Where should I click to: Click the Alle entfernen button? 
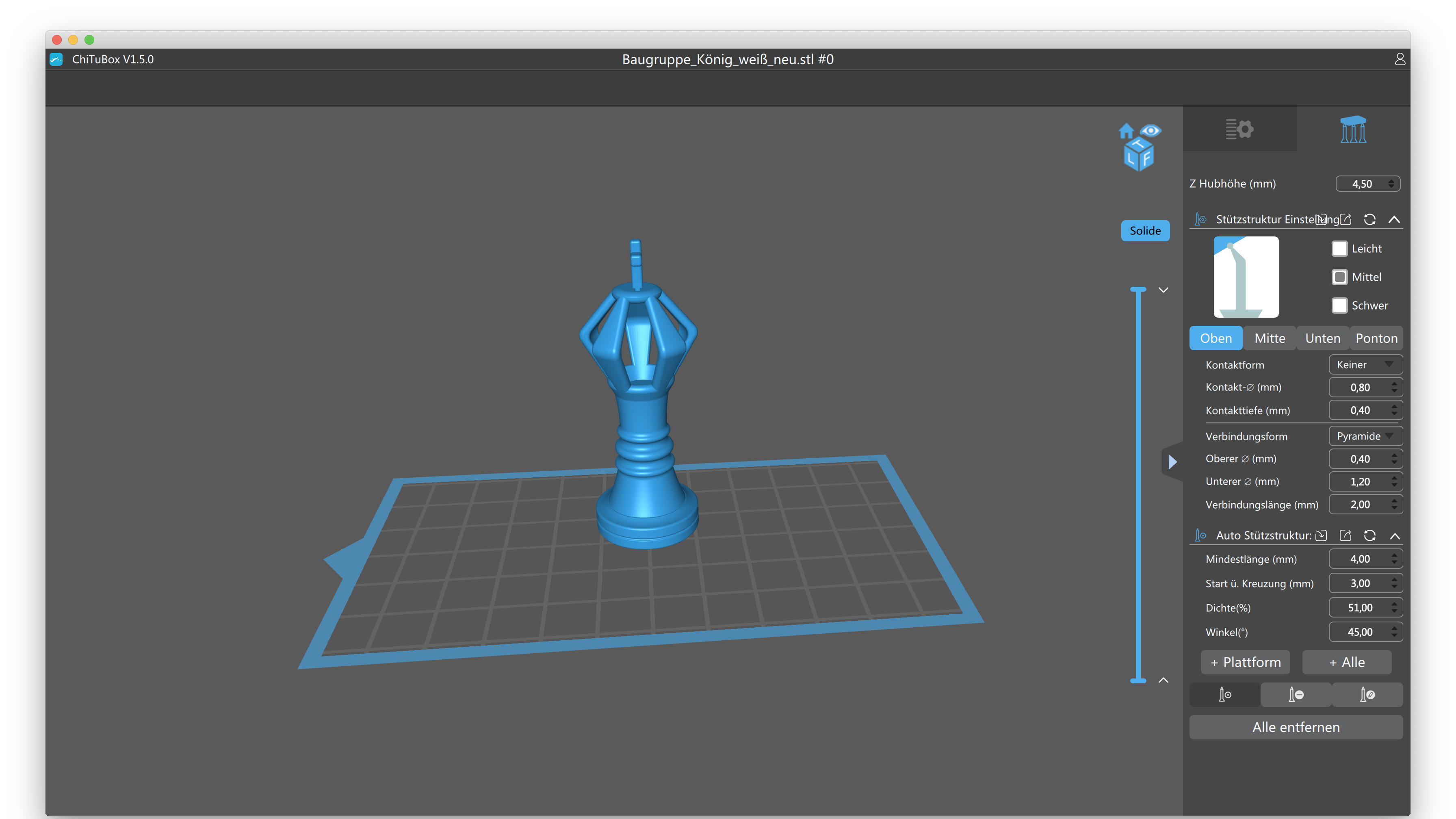(x=1296, y=728)
